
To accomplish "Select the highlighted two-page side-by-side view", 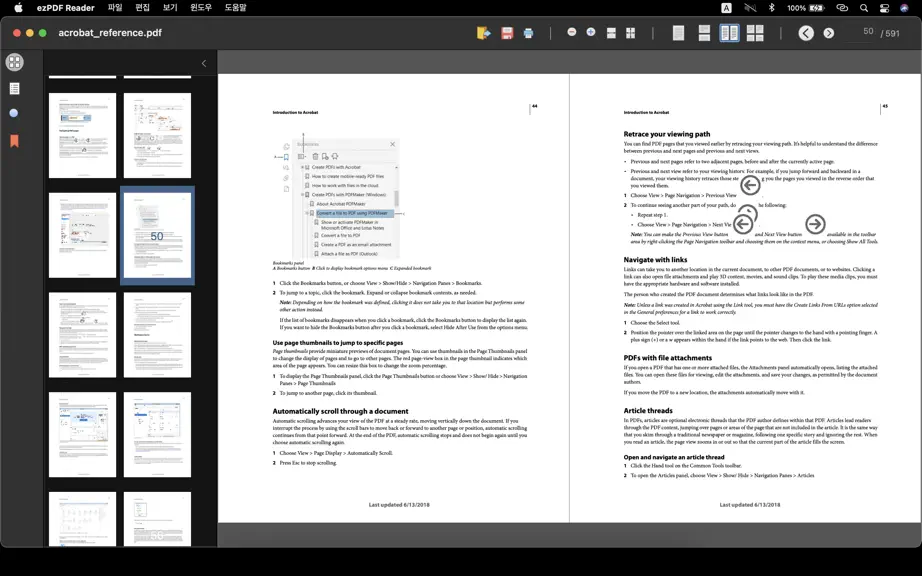I will (x=729, y=33).
